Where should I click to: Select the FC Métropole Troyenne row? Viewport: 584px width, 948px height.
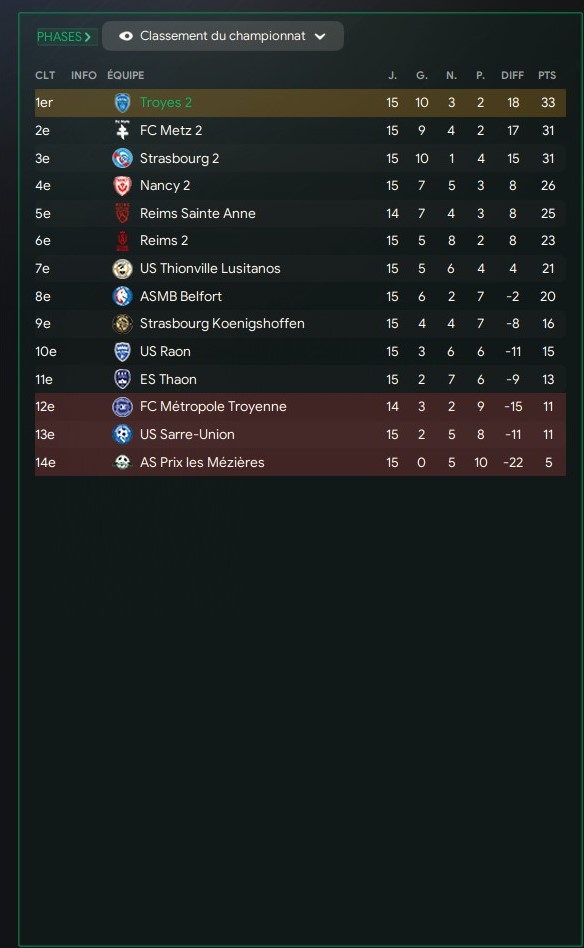point(300,407)
